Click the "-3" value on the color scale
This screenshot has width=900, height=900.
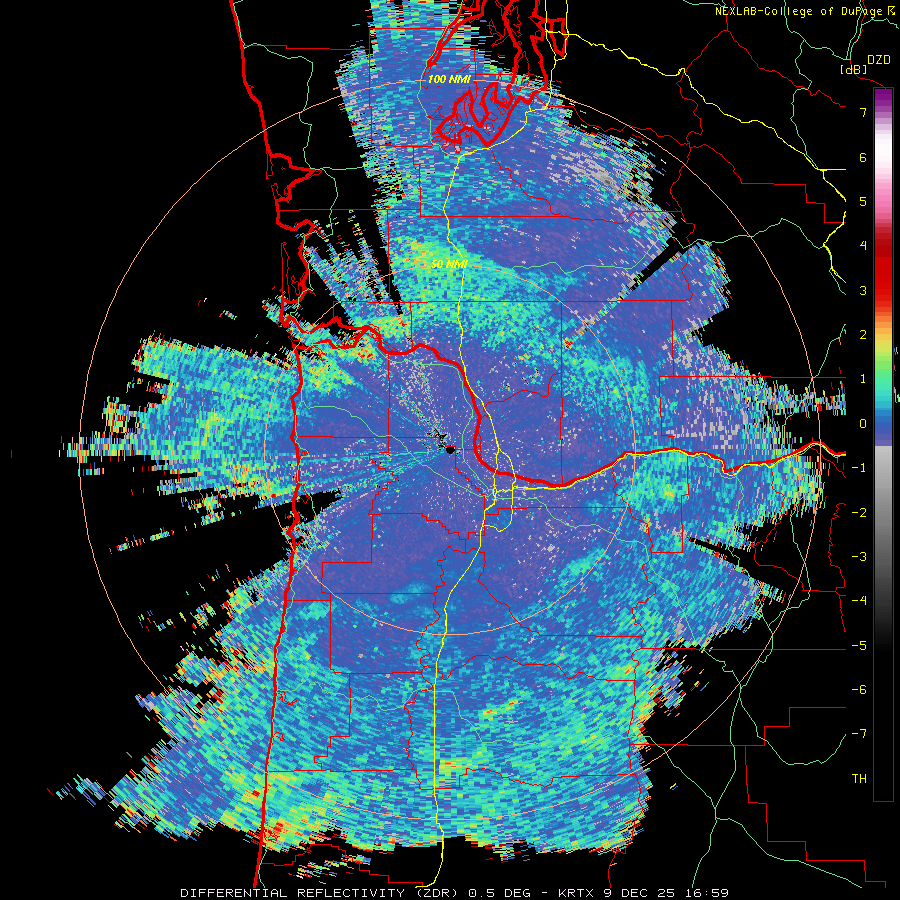pos(859,557)
